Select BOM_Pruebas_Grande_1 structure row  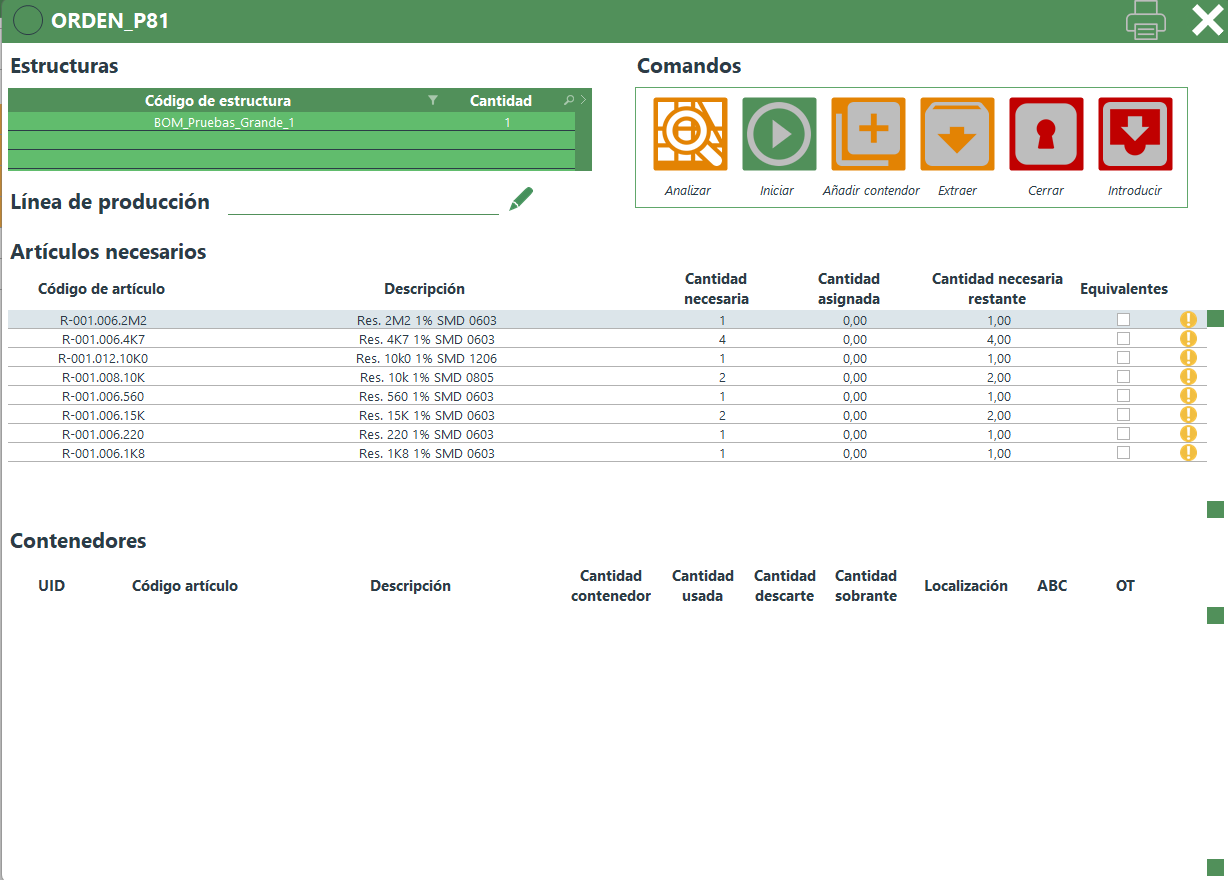224,122
